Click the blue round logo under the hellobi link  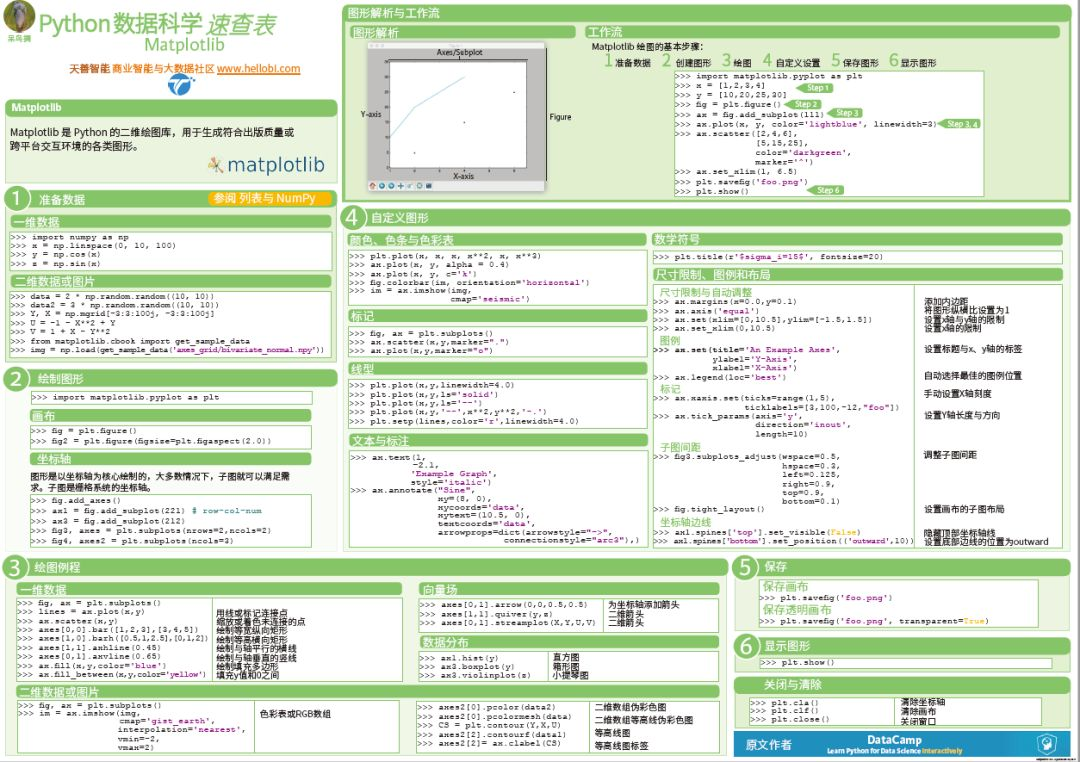click(x=181, y=85)
